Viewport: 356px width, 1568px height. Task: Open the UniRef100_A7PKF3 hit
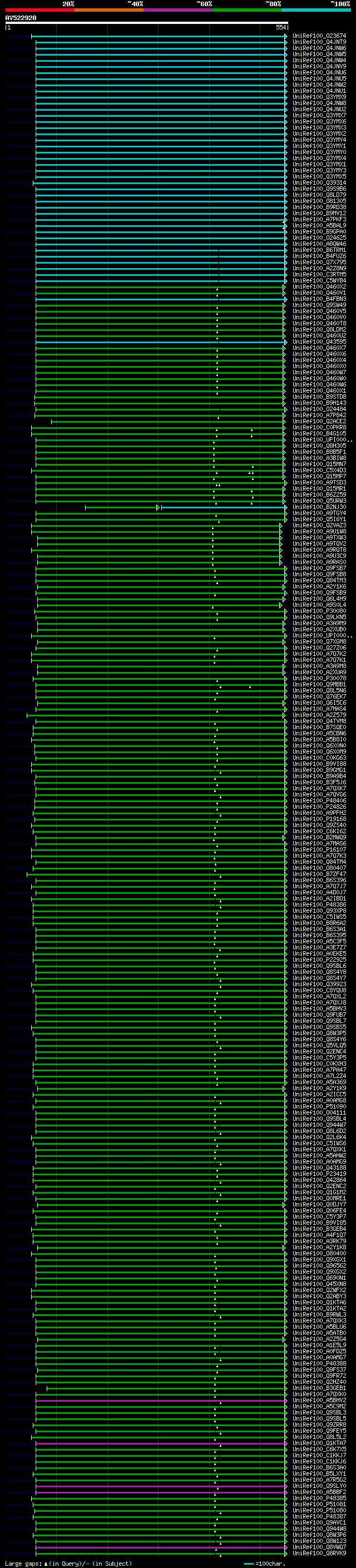click(319, 219)
